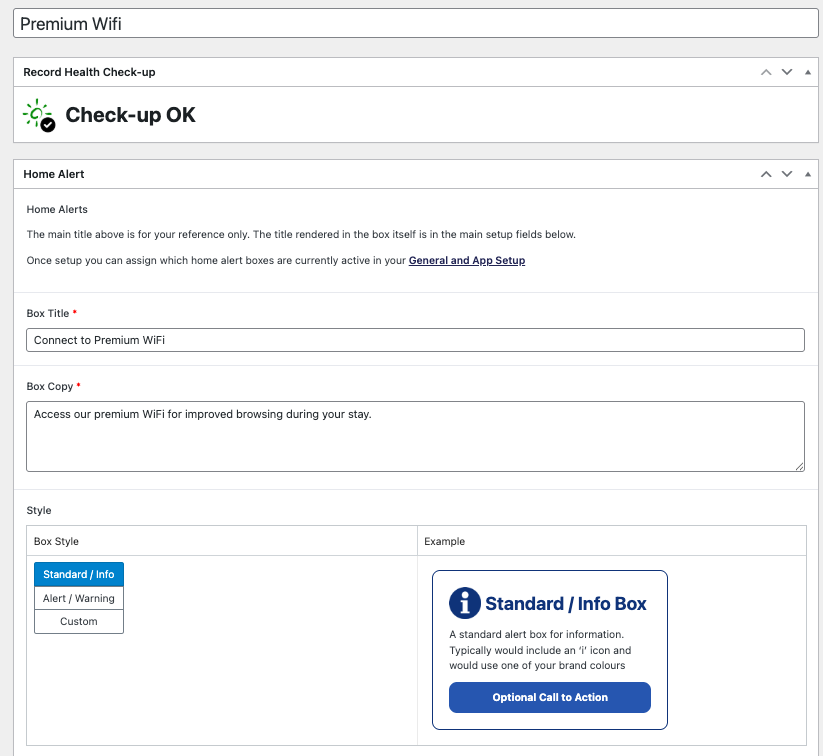823x756 pixels.
Task: Click the Home Alert panel header
Action: (x=53, y=173)
